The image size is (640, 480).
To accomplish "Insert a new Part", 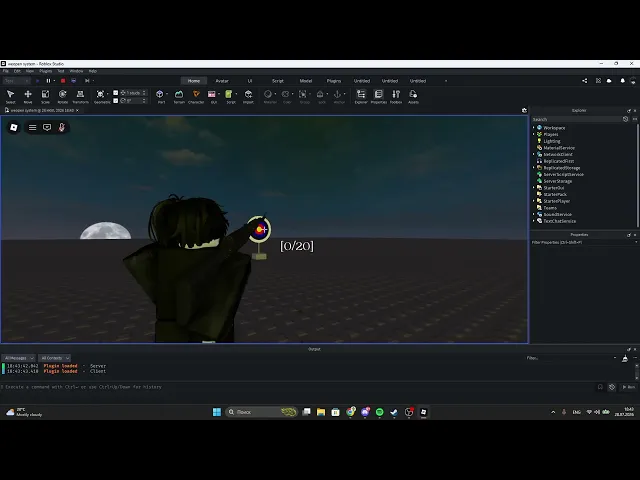I will coord(160,95).
